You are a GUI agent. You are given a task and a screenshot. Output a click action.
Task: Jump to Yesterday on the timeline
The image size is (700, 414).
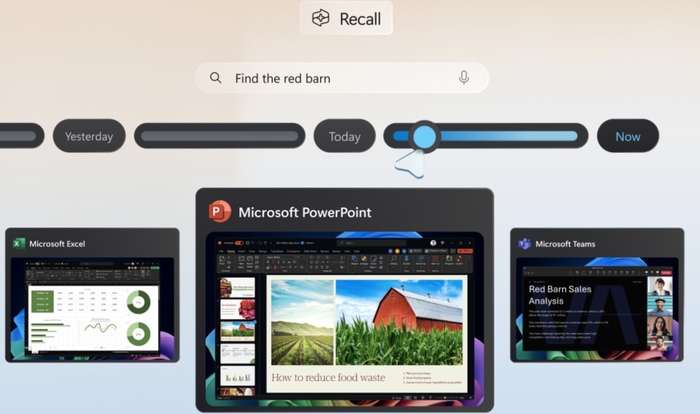click(89, 136)
